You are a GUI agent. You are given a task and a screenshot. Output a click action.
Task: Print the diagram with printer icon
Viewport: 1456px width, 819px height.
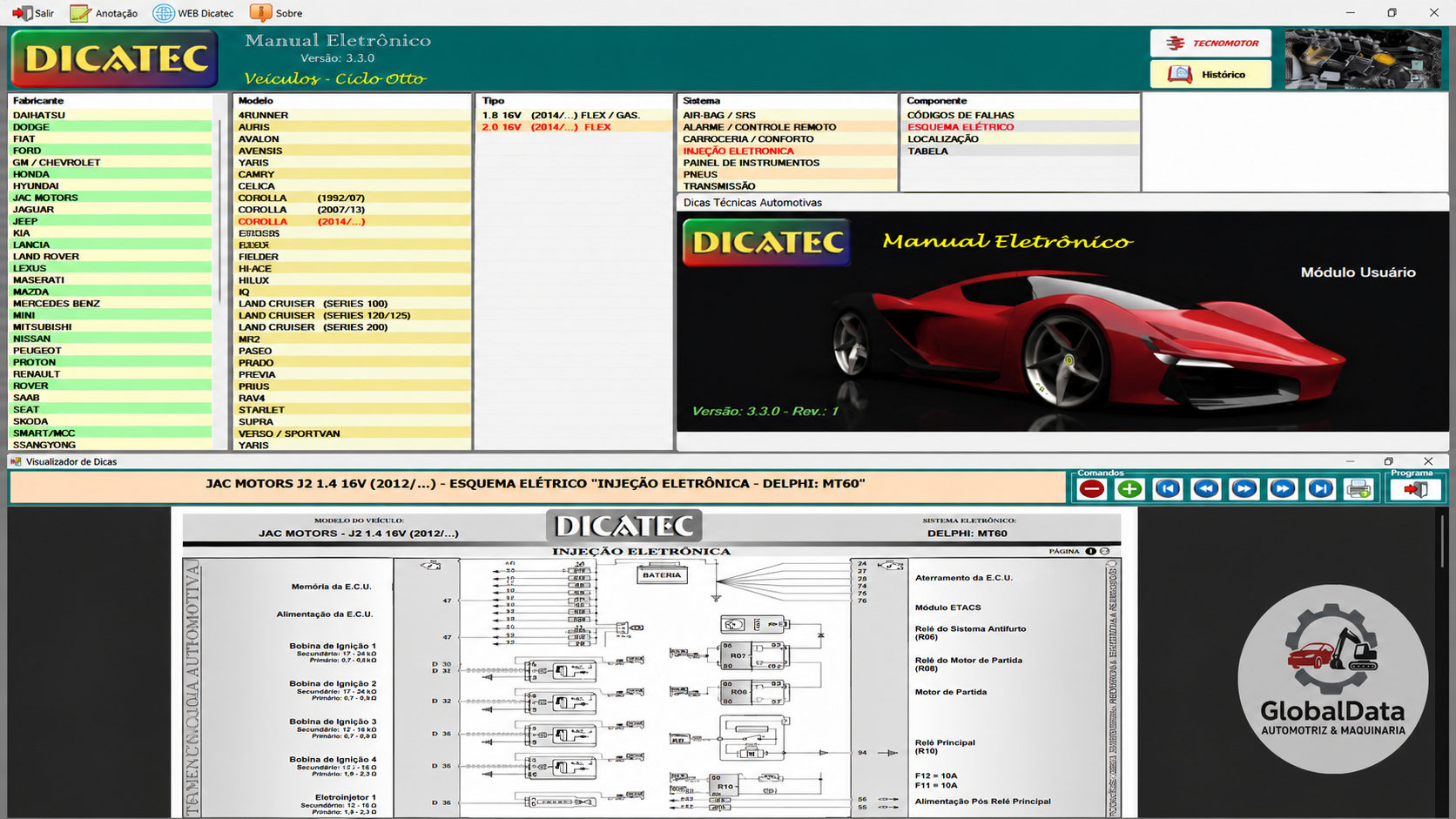pyautogui.click(x=1358, y=489)
